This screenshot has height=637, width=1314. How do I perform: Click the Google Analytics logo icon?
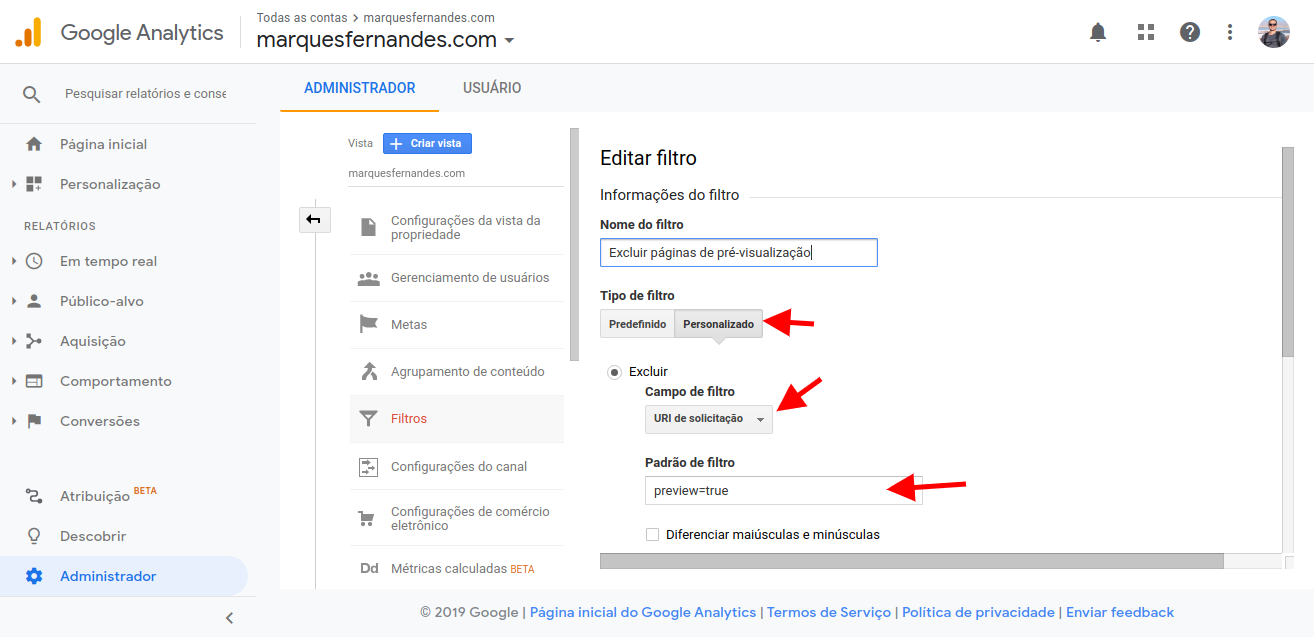click(x=28, y=32)
